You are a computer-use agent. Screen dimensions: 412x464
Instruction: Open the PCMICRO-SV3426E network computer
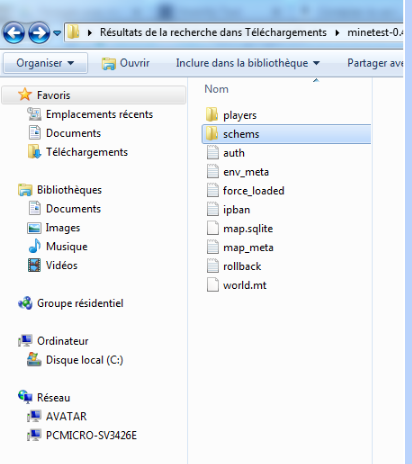[x=91, y=435]
